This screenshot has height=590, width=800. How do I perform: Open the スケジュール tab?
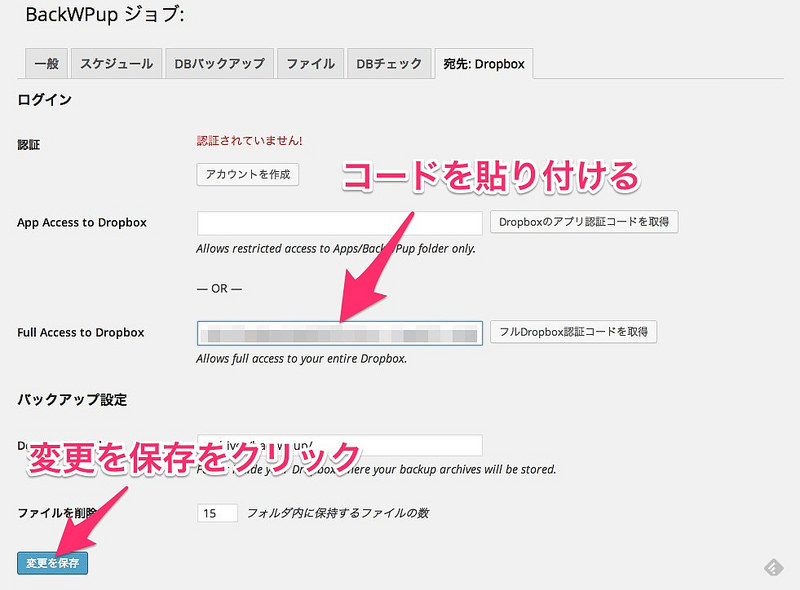[x=117, y=64]
